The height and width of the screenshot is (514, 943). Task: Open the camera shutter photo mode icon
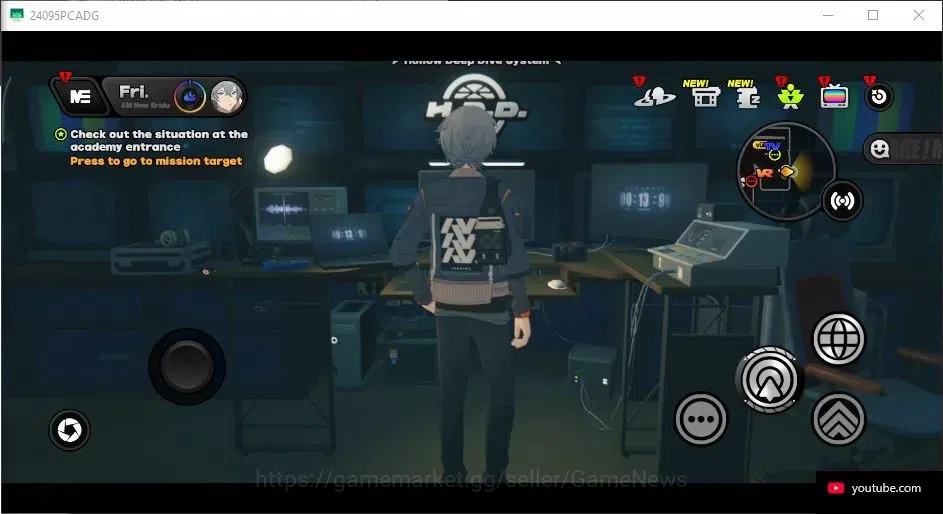pos(69,430)
